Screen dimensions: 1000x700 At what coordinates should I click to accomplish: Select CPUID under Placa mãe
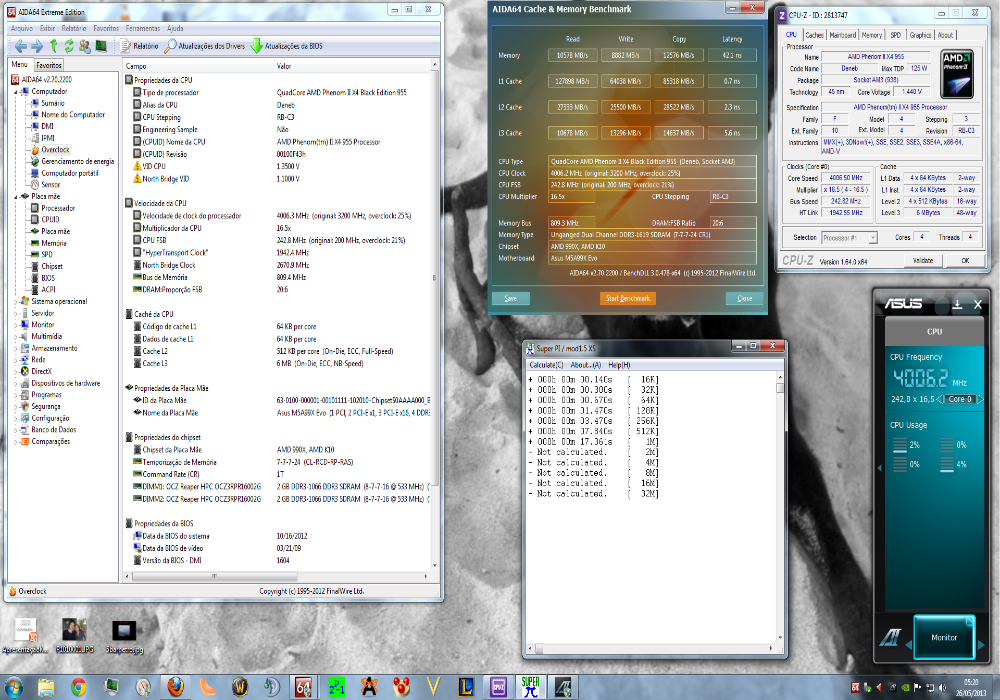point(50,219)
